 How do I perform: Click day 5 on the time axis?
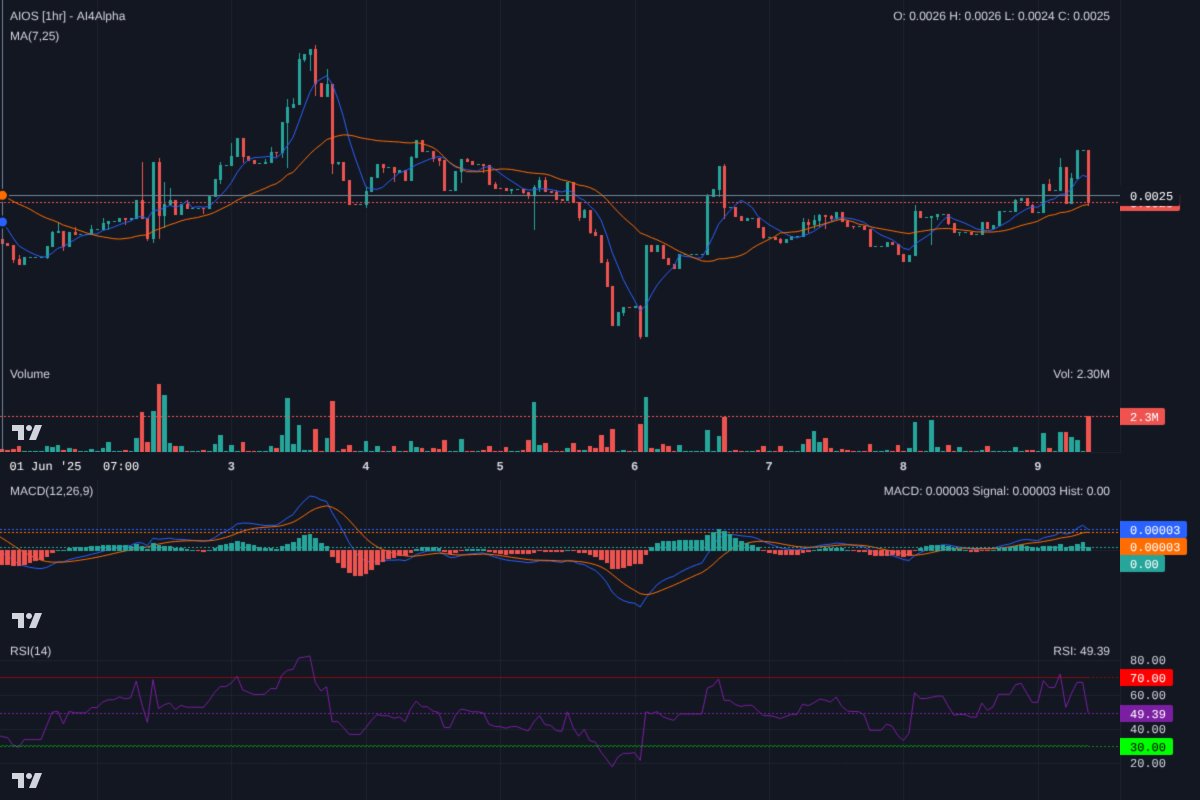[500, 466]
